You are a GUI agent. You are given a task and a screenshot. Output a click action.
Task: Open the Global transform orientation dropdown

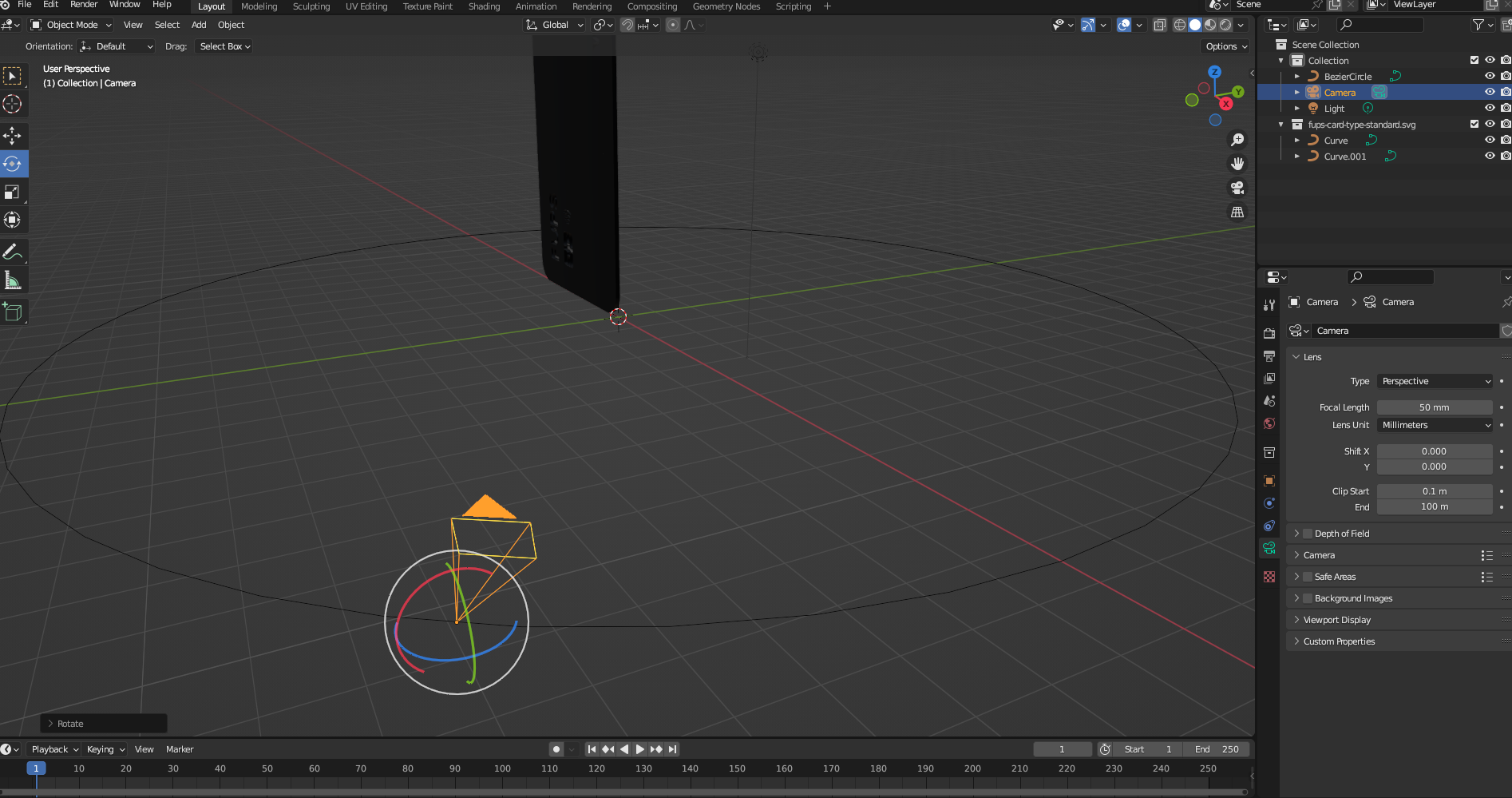555,26
